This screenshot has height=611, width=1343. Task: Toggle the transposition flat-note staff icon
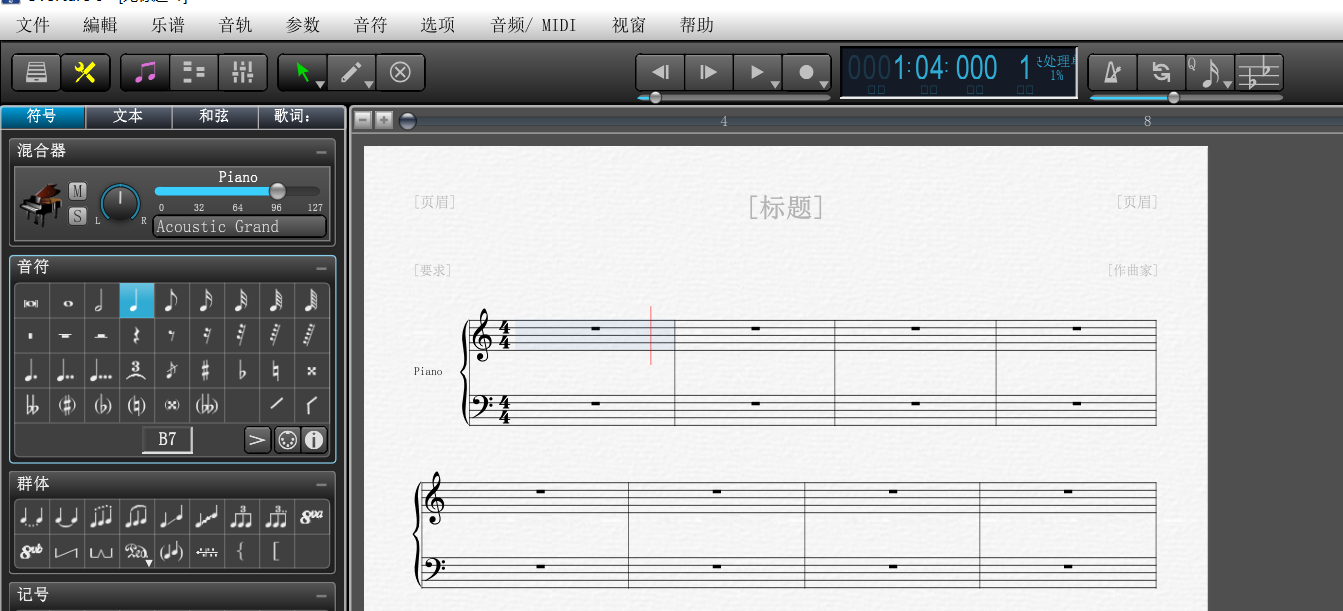point(1259,72)
